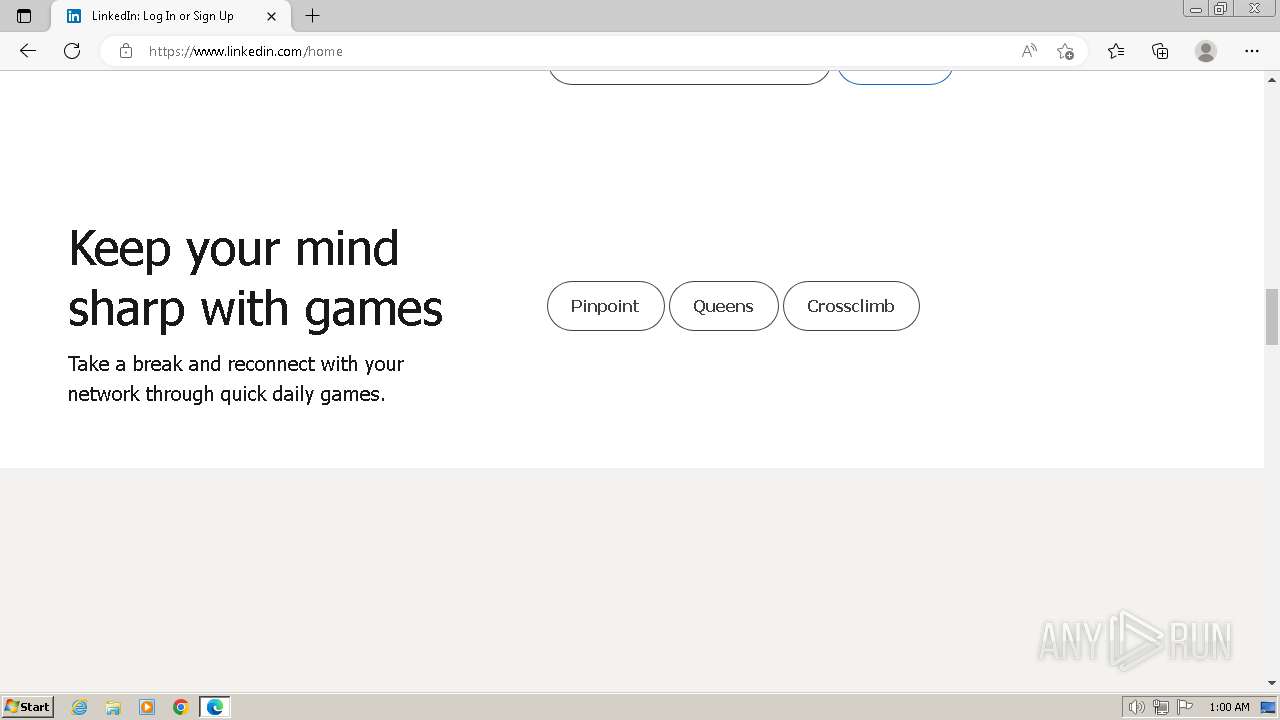Open File Explorer from taskbar

(113, 707)
